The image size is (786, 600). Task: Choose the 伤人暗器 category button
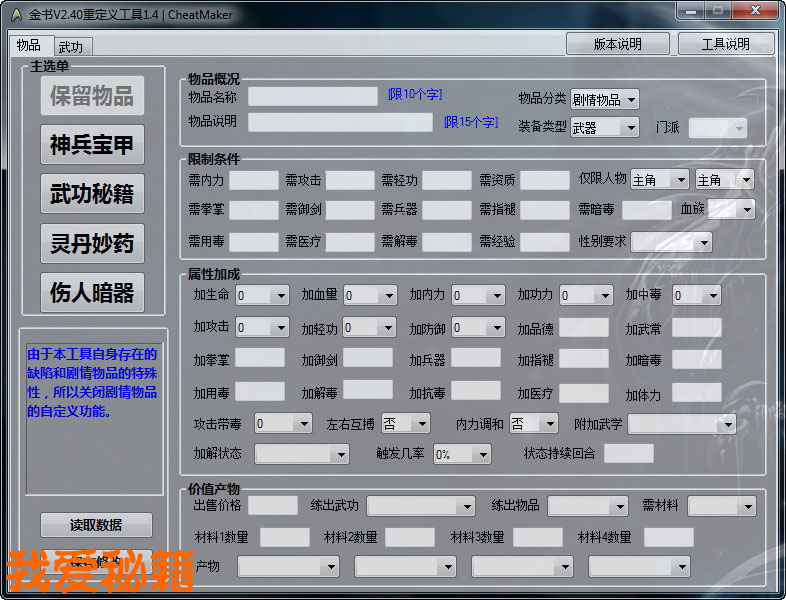[92, 292]
